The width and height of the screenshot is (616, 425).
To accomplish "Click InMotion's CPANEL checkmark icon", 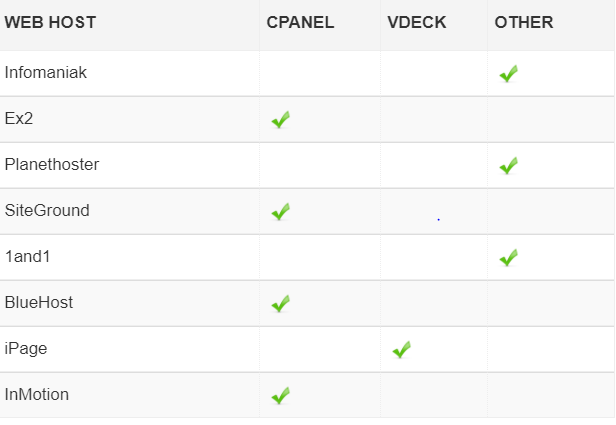I will (281, 396).
